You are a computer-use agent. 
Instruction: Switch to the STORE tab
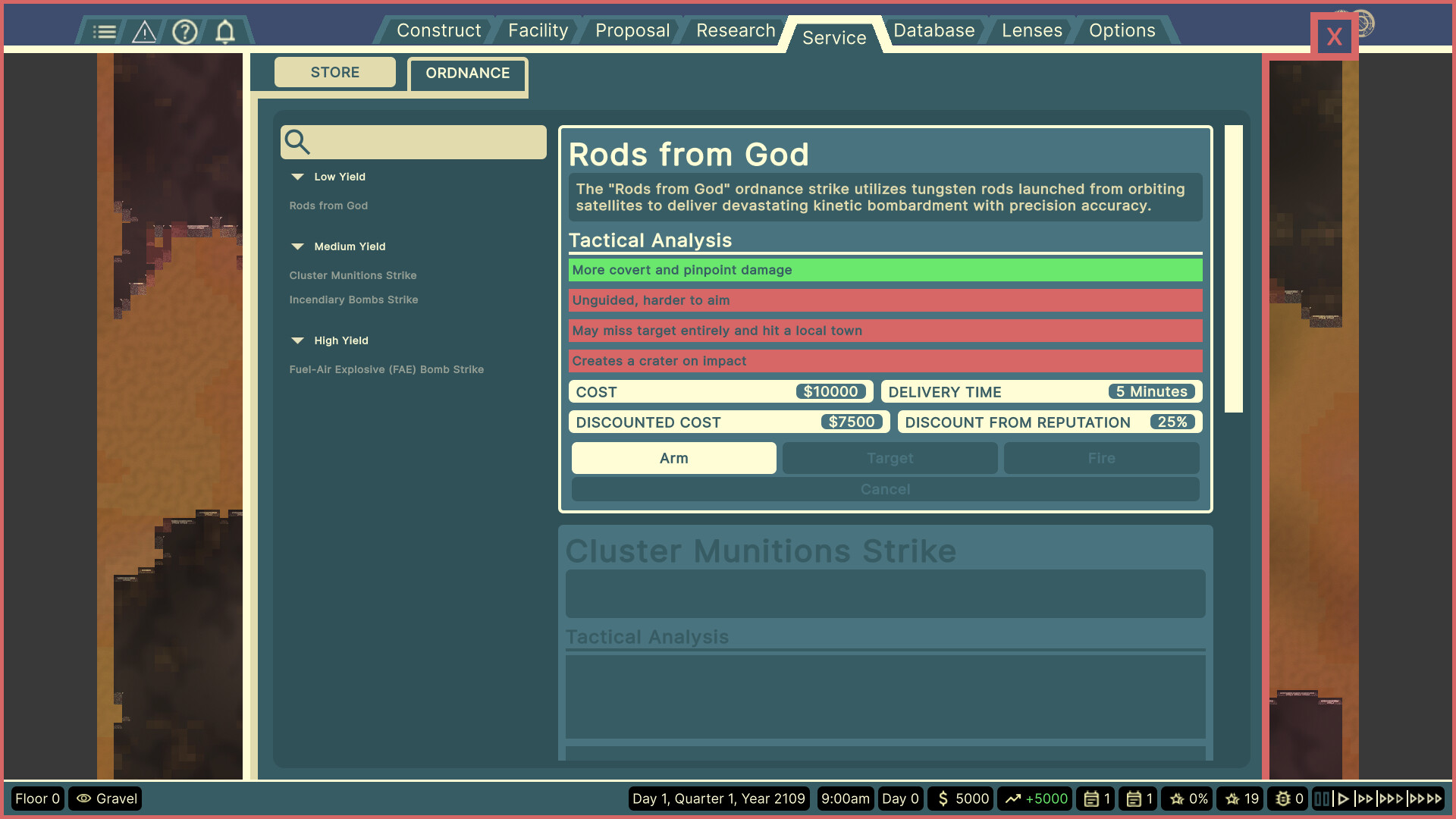point(334,72)
